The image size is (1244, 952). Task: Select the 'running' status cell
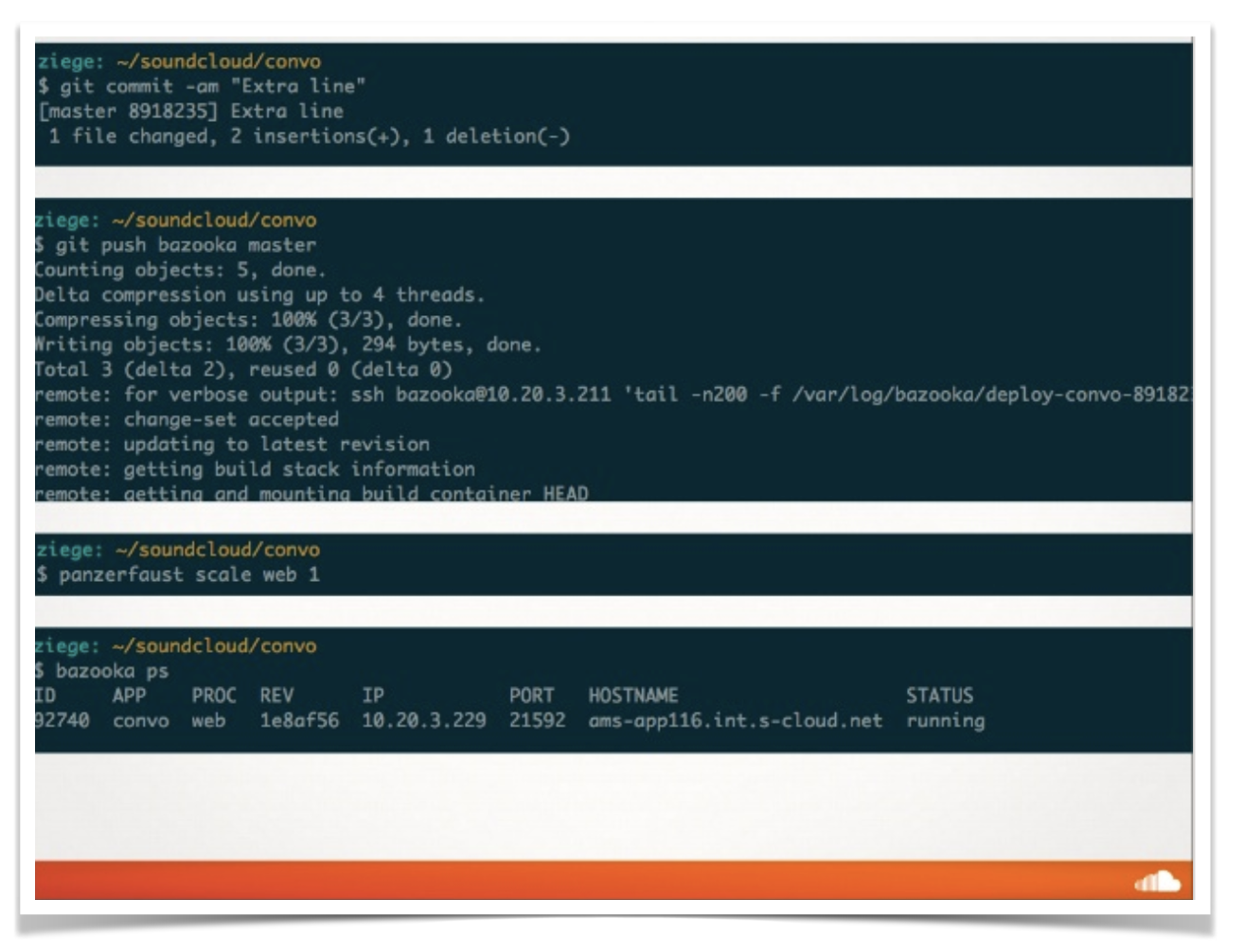[x=946, y=721]
